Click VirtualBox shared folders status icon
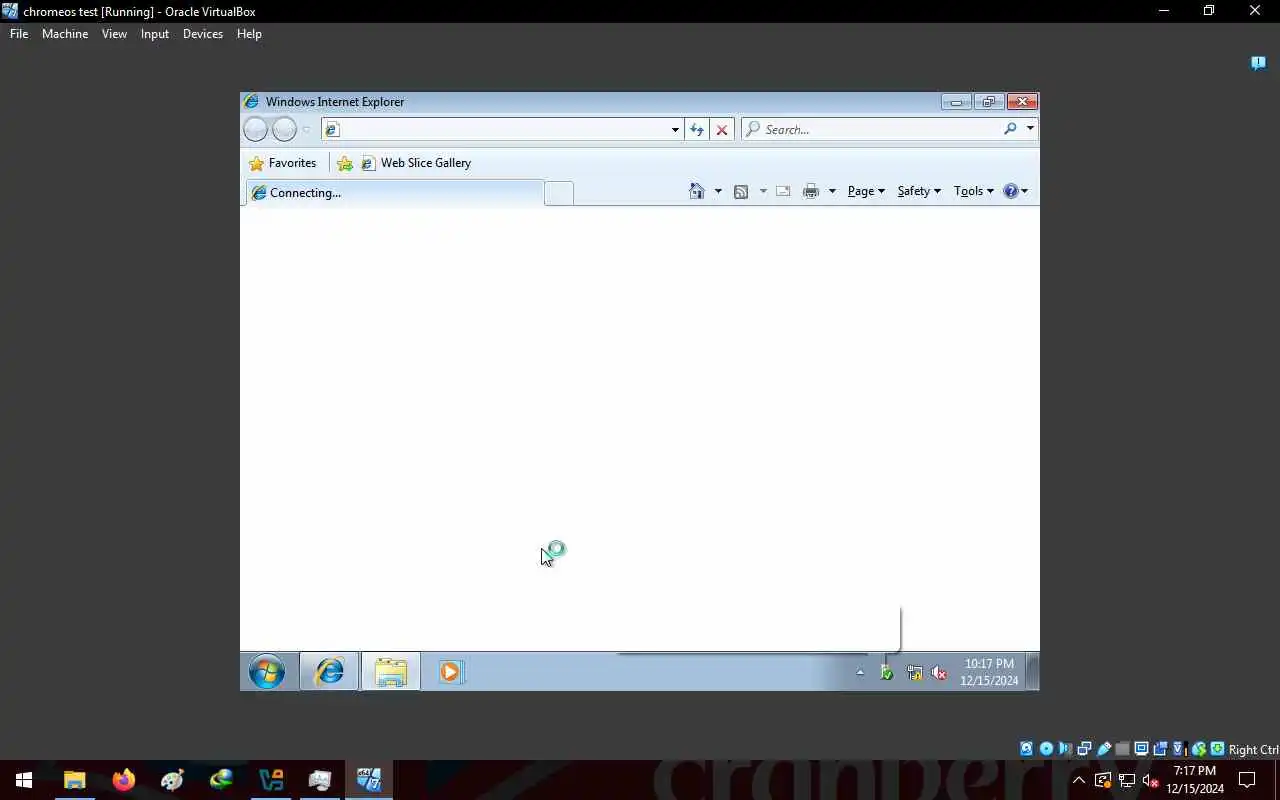 pos(1122,749)
